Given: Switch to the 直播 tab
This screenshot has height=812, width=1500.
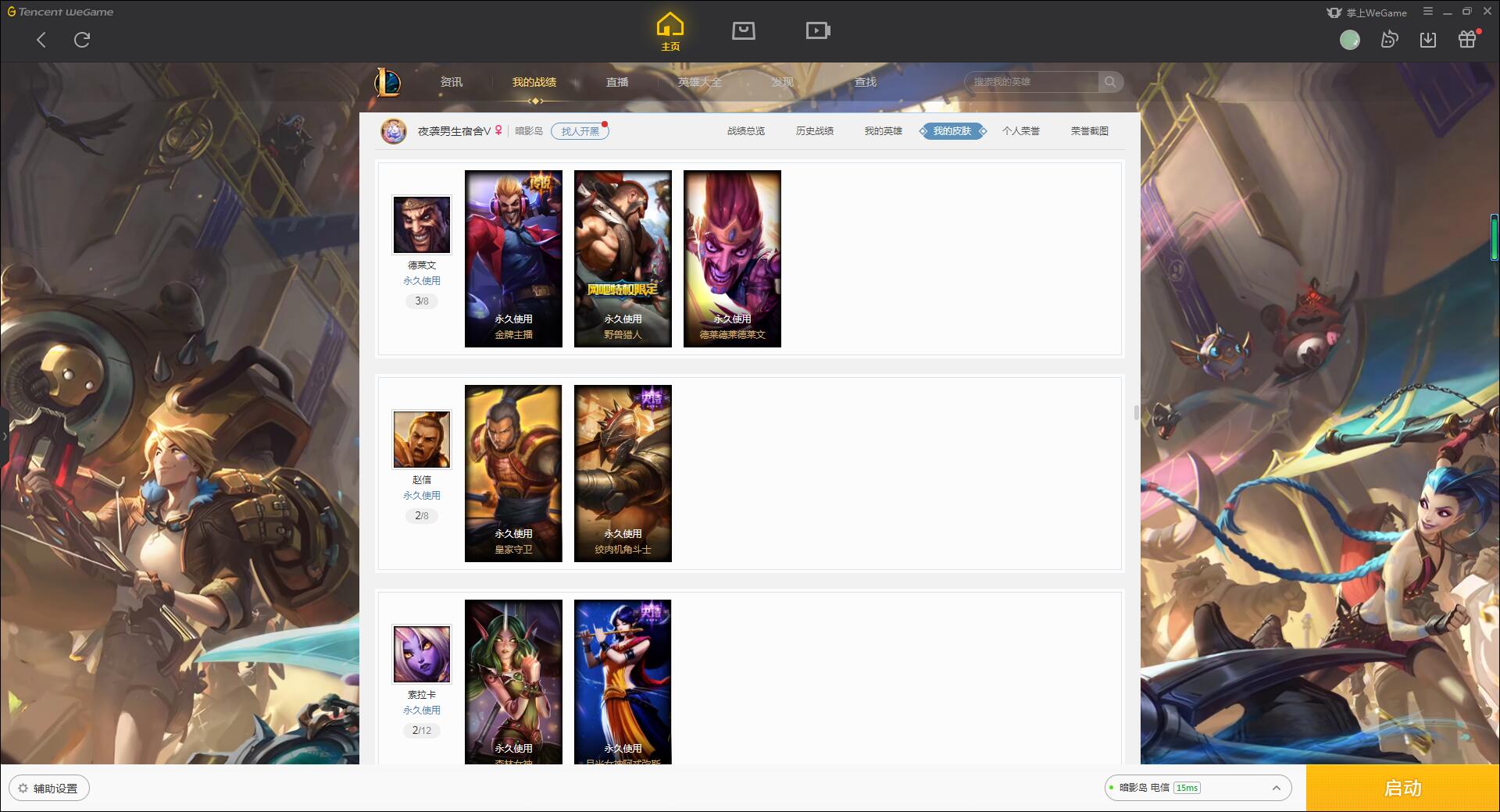Looking at the screenshot, I should (617, 82).
